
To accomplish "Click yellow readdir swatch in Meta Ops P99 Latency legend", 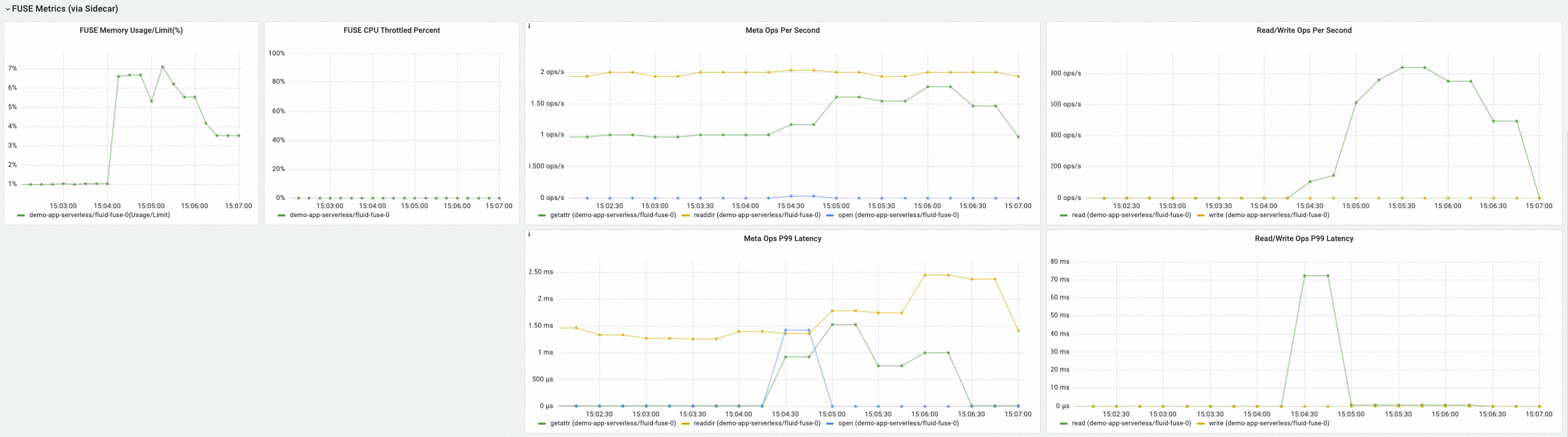I will (x=686, y=423).
